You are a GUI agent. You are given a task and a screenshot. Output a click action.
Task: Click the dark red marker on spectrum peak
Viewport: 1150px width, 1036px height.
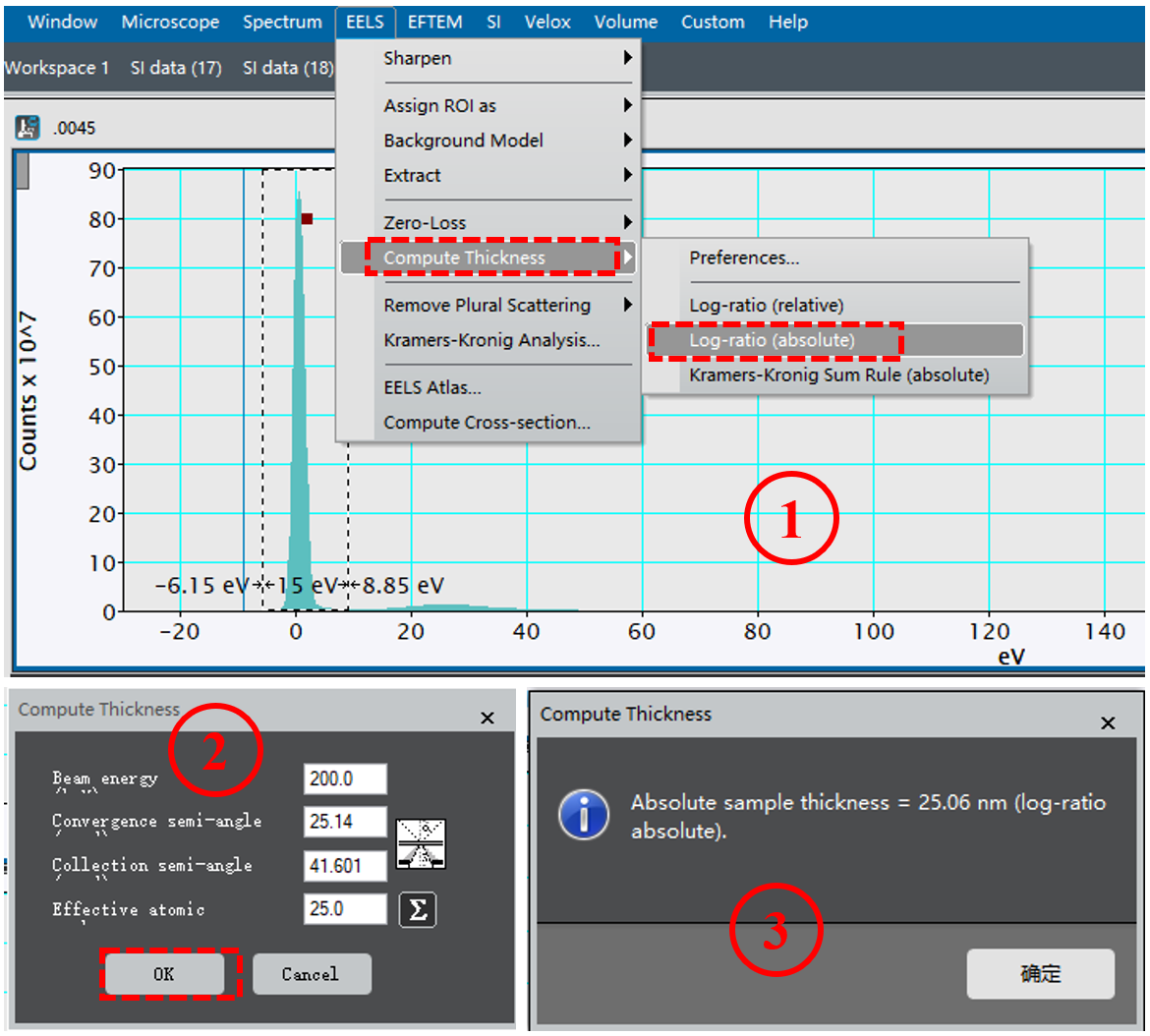coord(307,219)
